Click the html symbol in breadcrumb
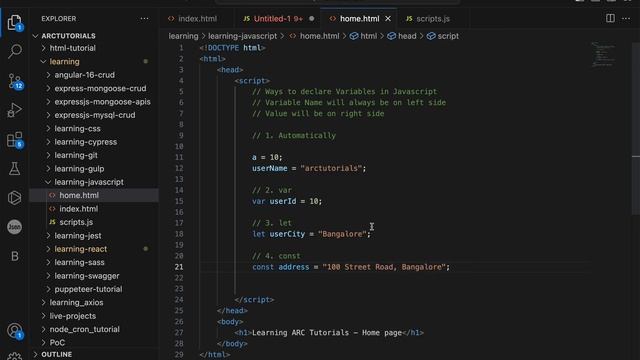 [x=363, y=36]
